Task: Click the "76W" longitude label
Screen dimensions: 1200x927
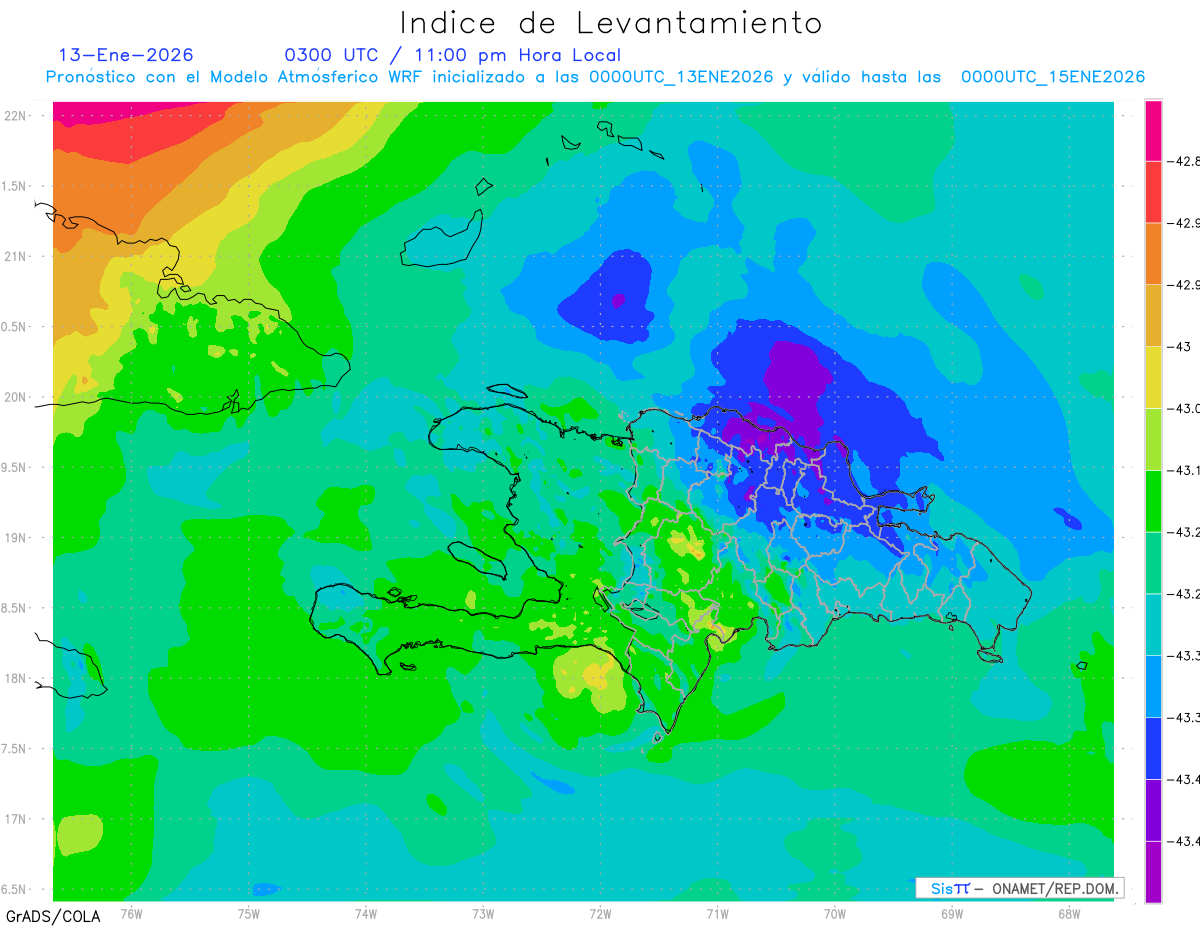Action: (x=131, y=913)
